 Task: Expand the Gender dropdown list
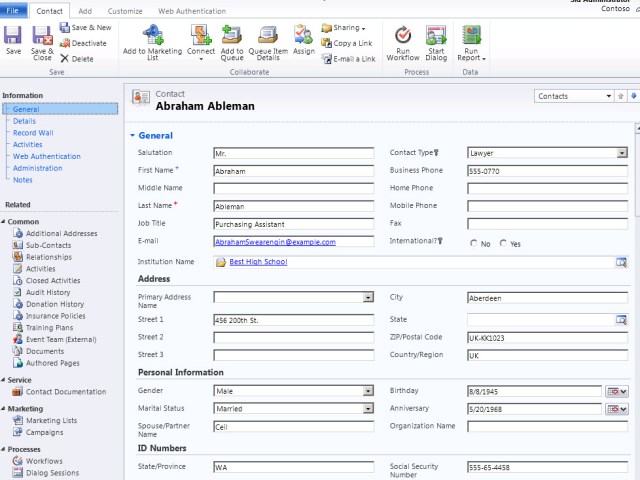pos(368,391)
